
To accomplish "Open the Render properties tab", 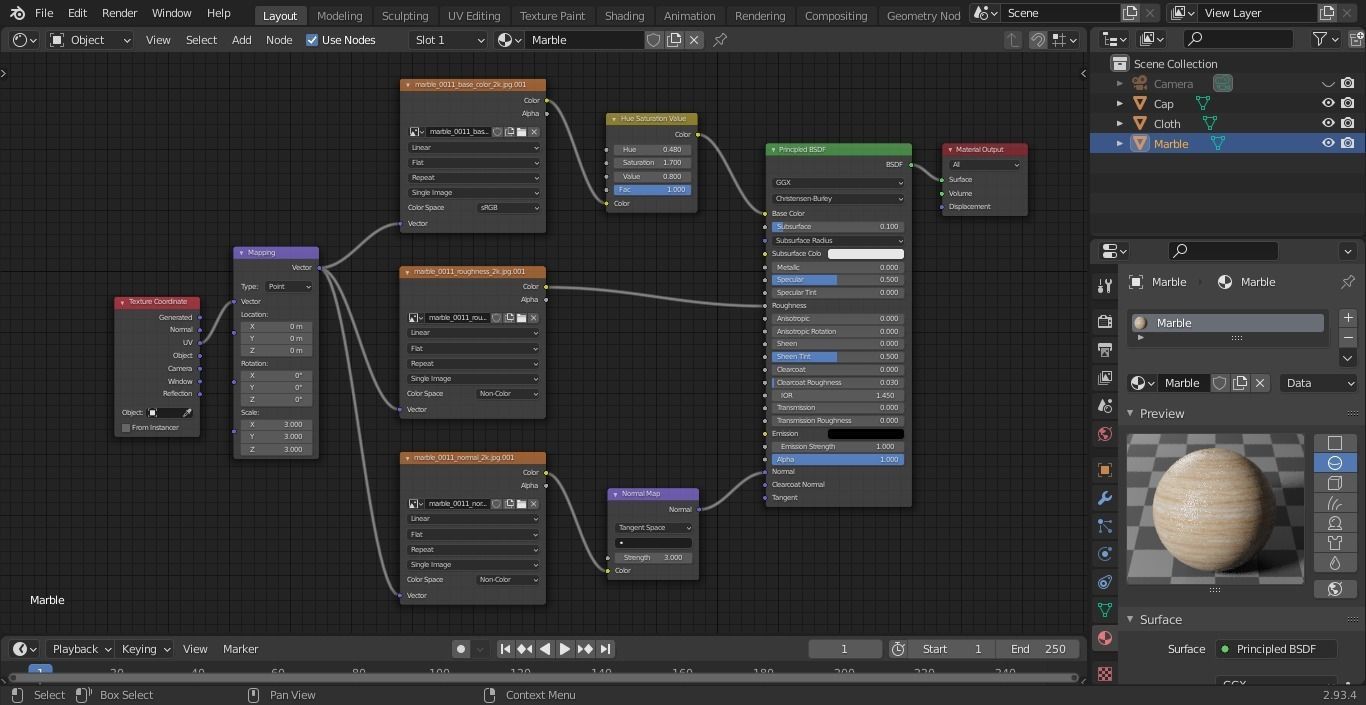I will click(x=1105, y=322).
